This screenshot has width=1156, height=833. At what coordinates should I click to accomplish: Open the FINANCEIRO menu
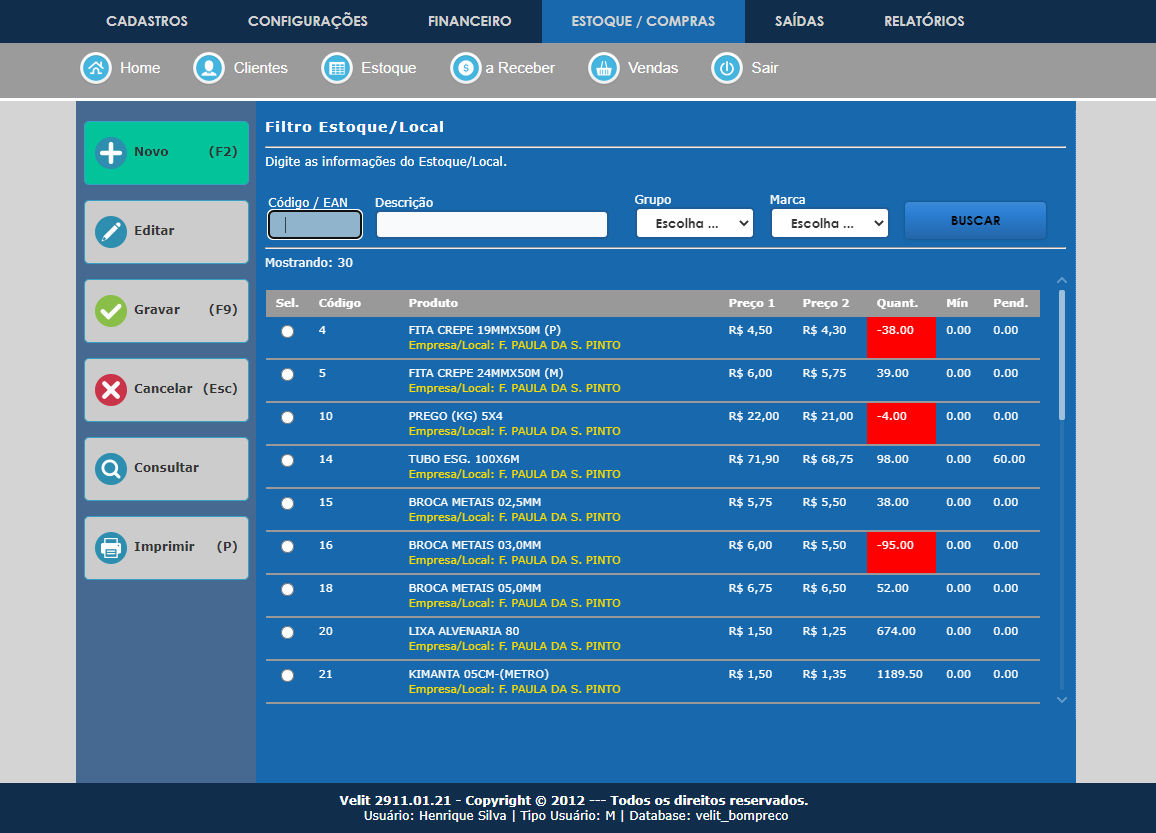pos(469,21)
